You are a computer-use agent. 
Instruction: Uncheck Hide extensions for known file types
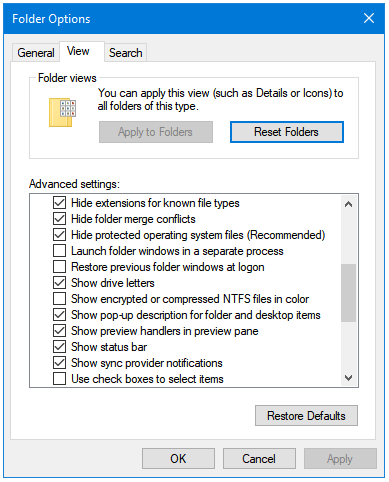(59, 203)
